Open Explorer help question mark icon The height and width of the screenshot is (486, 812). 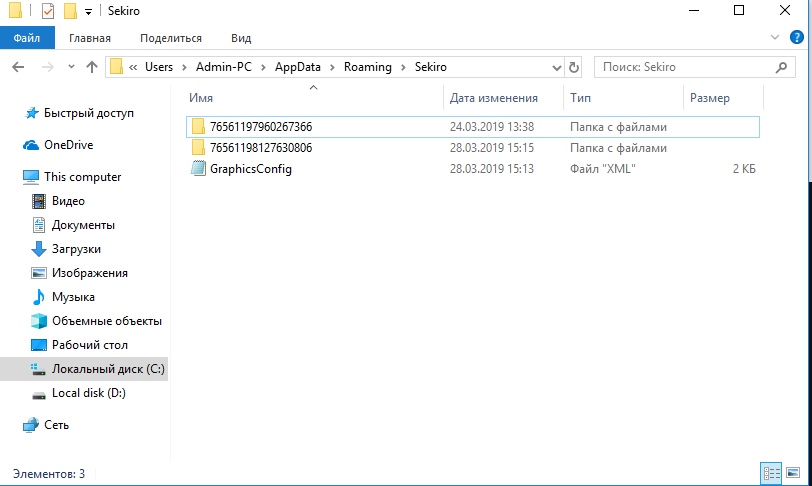coord(796,37)
